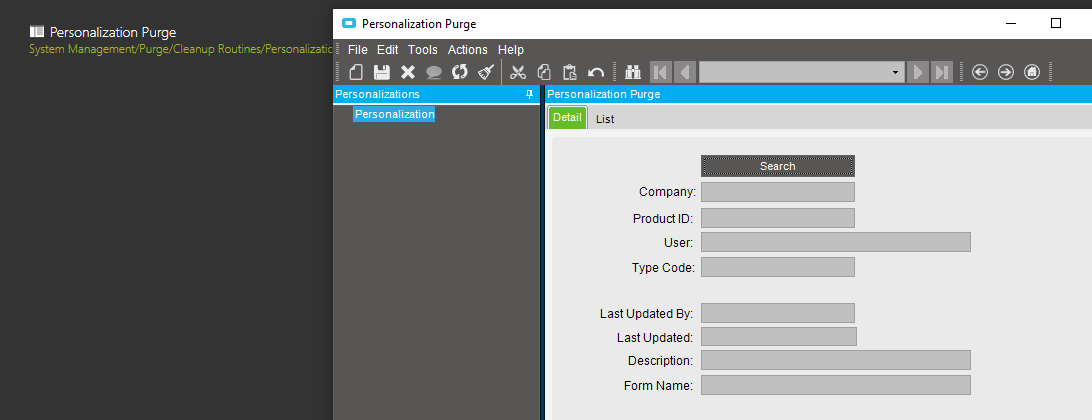This screenshot has width=1092, height=420.
Task: Click the speech bubble memo icon
Action: click(x=434, y=72)
